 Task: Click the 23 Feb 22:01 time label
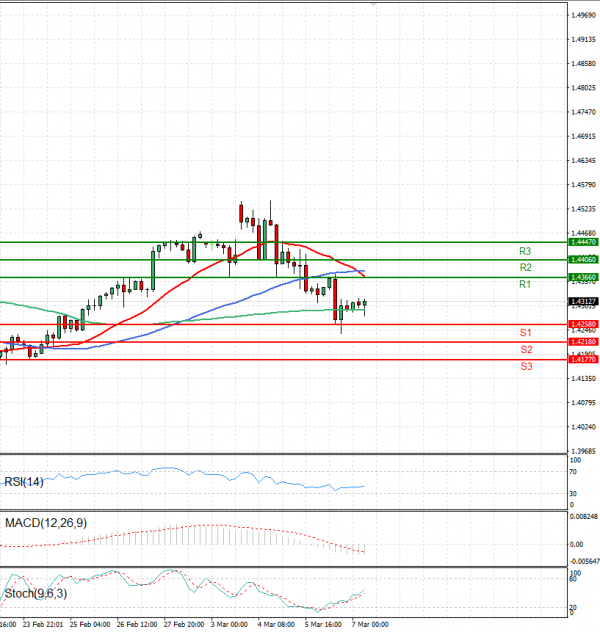[x=43, y=624]
